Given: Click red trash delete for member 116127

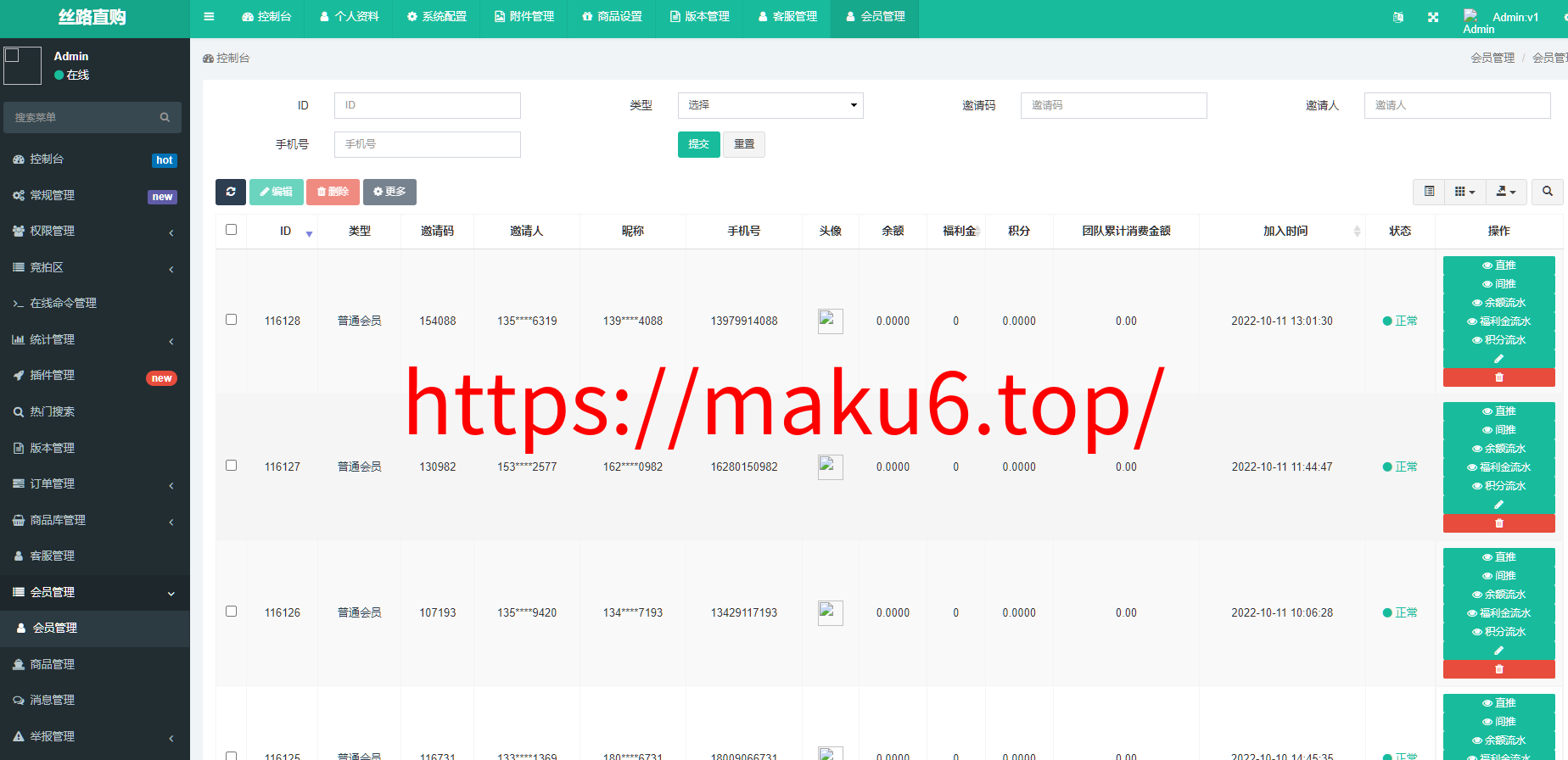Looking at the screenshot, I should click(1499, 523).
